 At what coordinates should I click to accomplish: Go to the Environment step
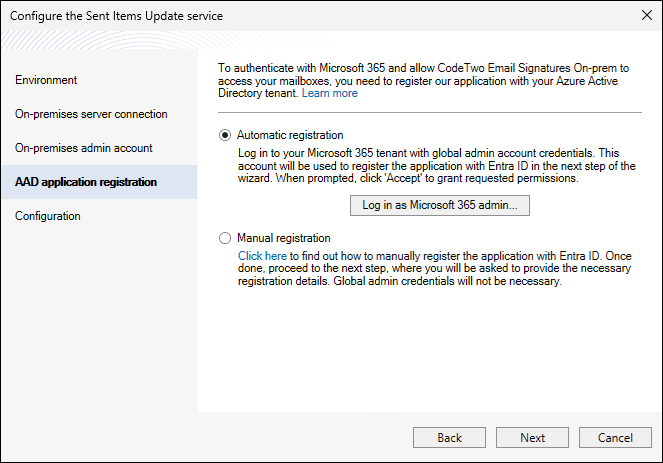click(46, 80)
